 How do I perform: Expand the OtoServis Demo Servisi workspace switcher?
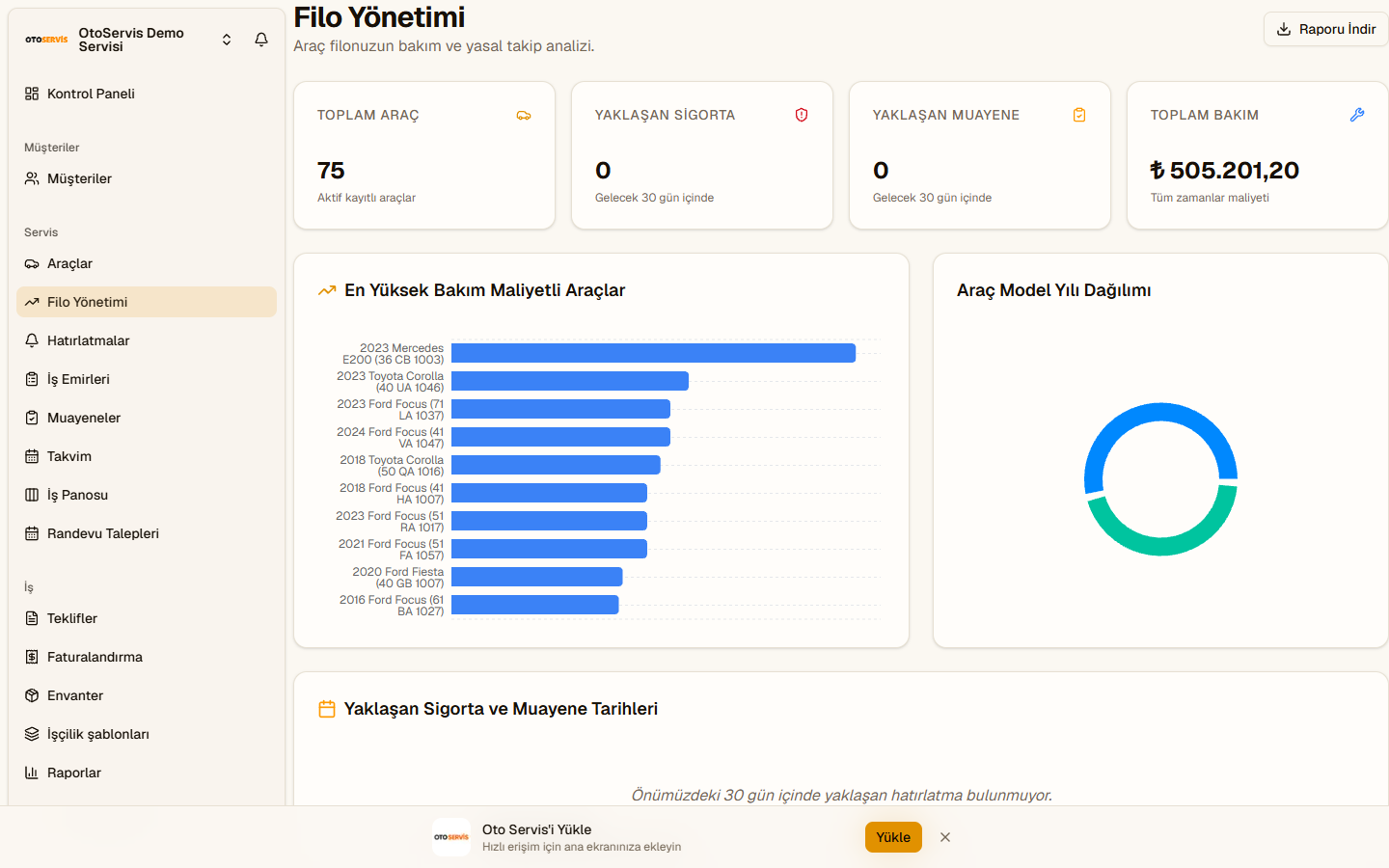[x=227, y=40]
